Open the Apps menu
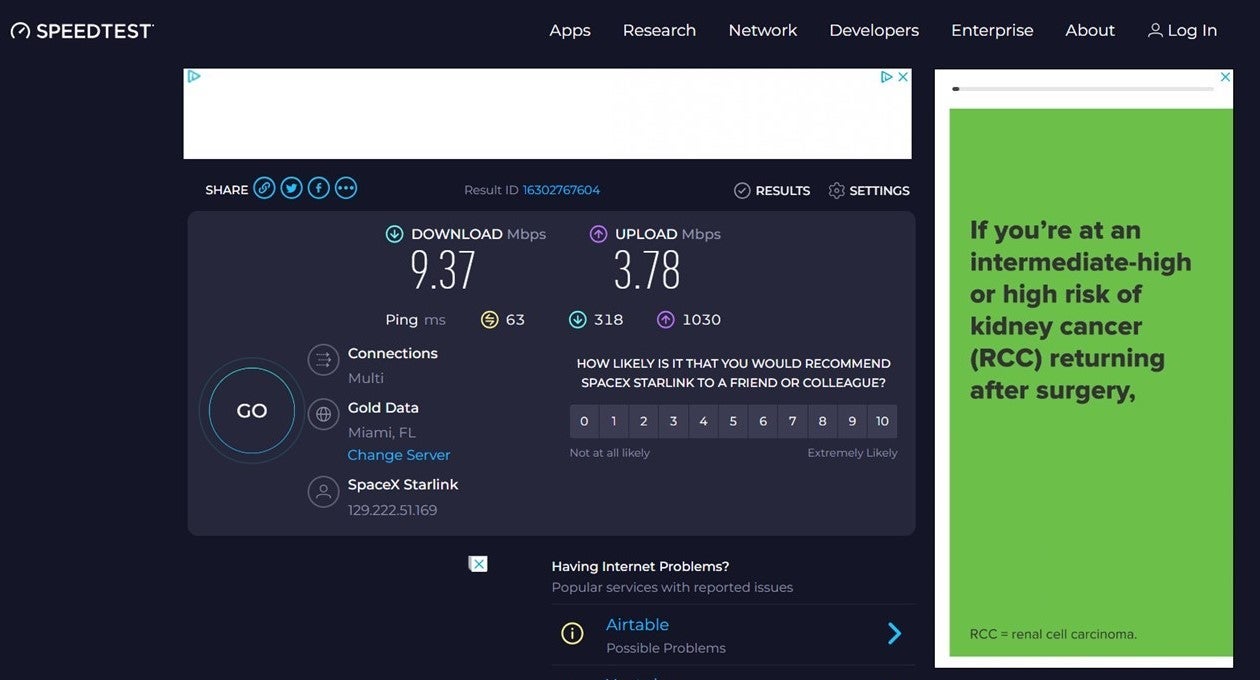 570,31
